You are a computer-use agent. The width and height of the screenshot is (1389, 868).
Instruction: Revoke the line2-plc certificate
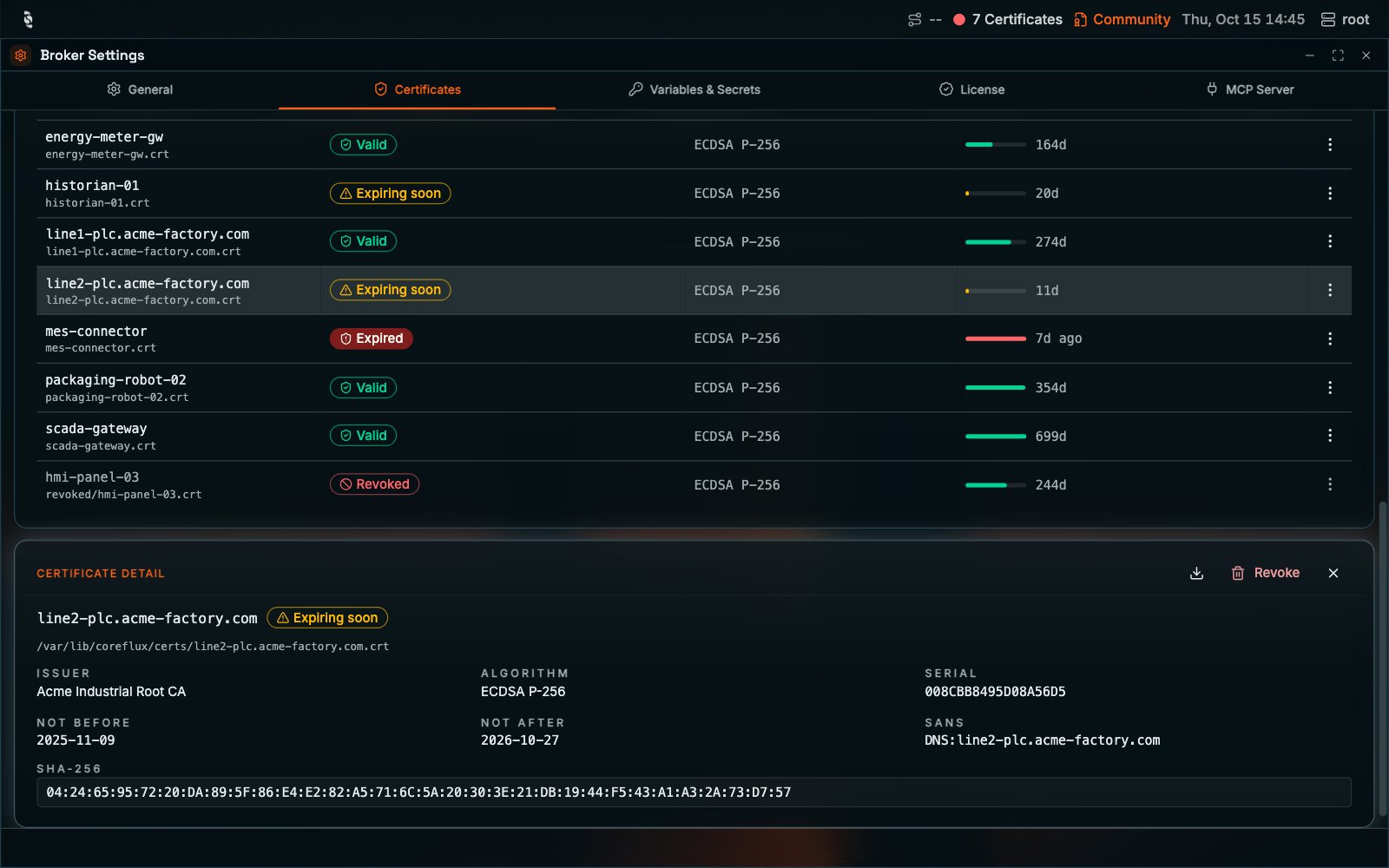[x=1265, y=573]
